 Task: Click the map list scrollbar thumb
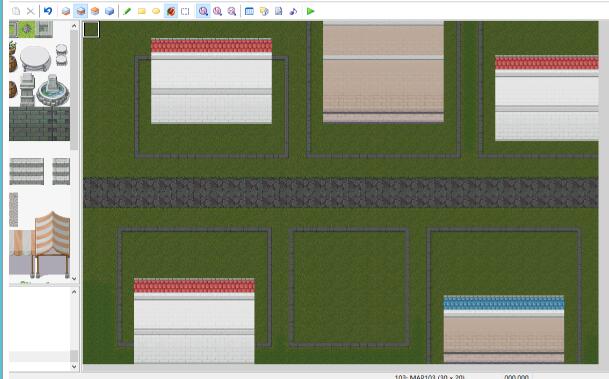[74, 356]
